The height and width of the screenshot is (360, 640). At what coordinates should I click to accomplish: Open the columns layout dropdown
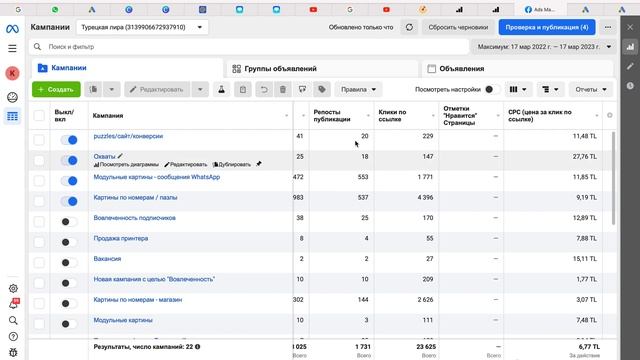[518, 89]
